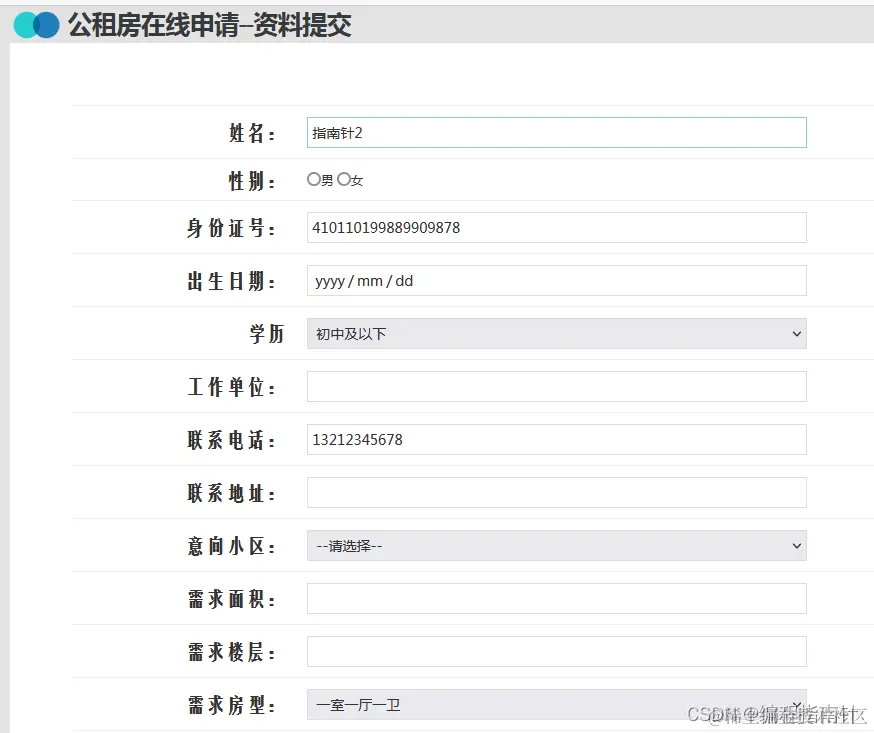Click the 学历 label
Screen dimensions: 874x733
click(x=267, y=334)
